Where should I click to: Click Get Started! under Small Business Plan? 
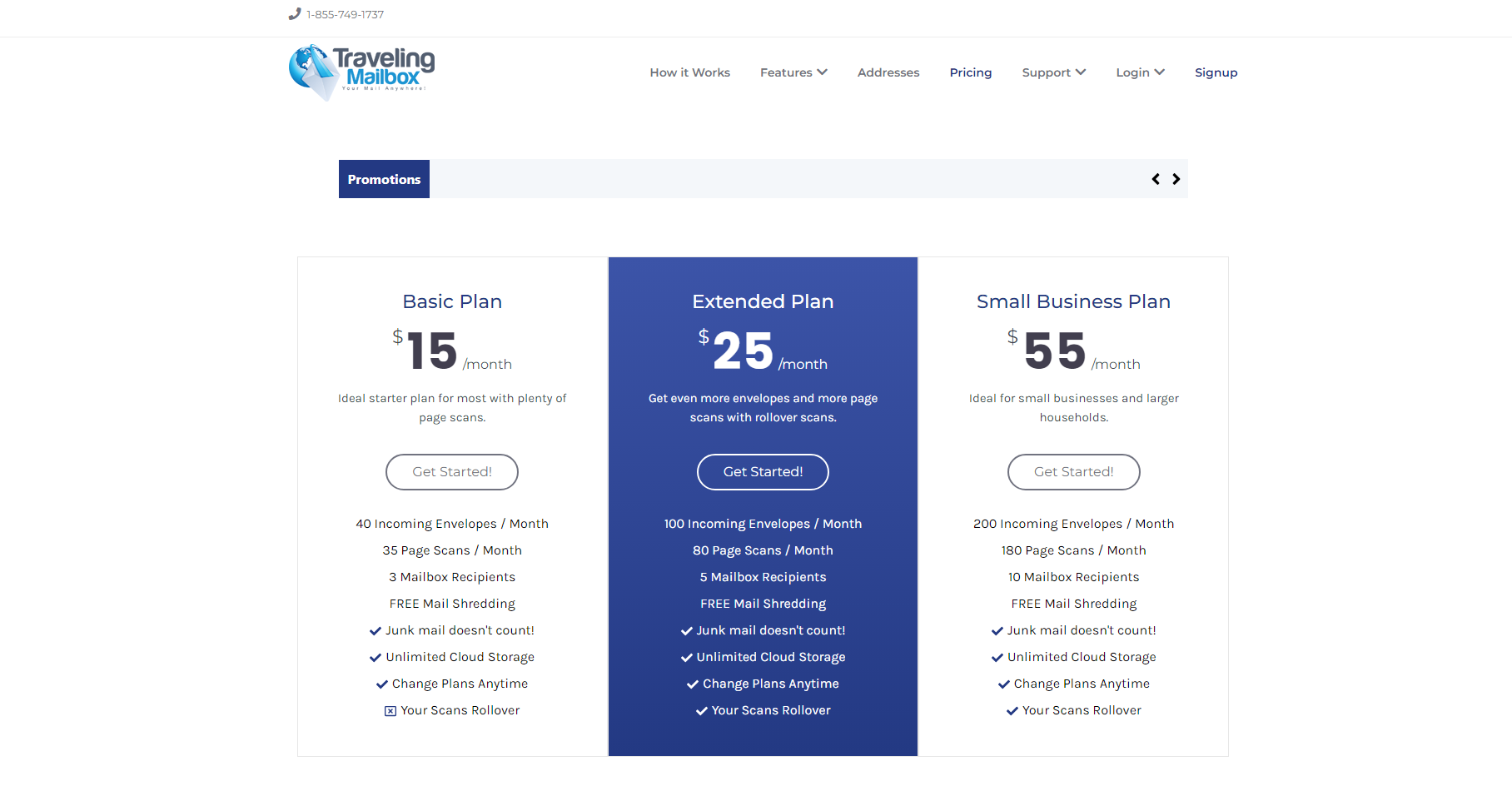pos(1074,472)
